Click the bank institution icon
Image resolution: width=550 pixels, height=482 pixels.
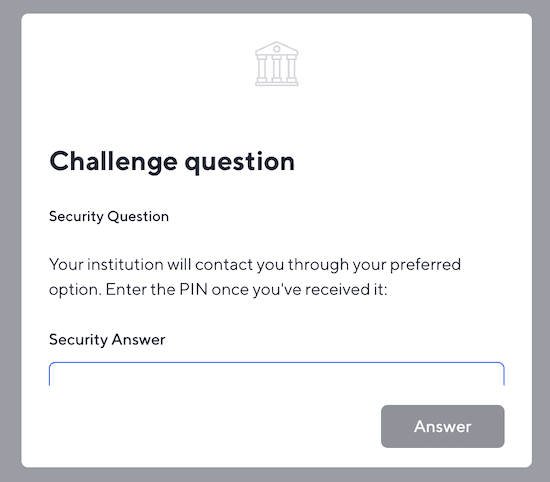tap(276, 63)
